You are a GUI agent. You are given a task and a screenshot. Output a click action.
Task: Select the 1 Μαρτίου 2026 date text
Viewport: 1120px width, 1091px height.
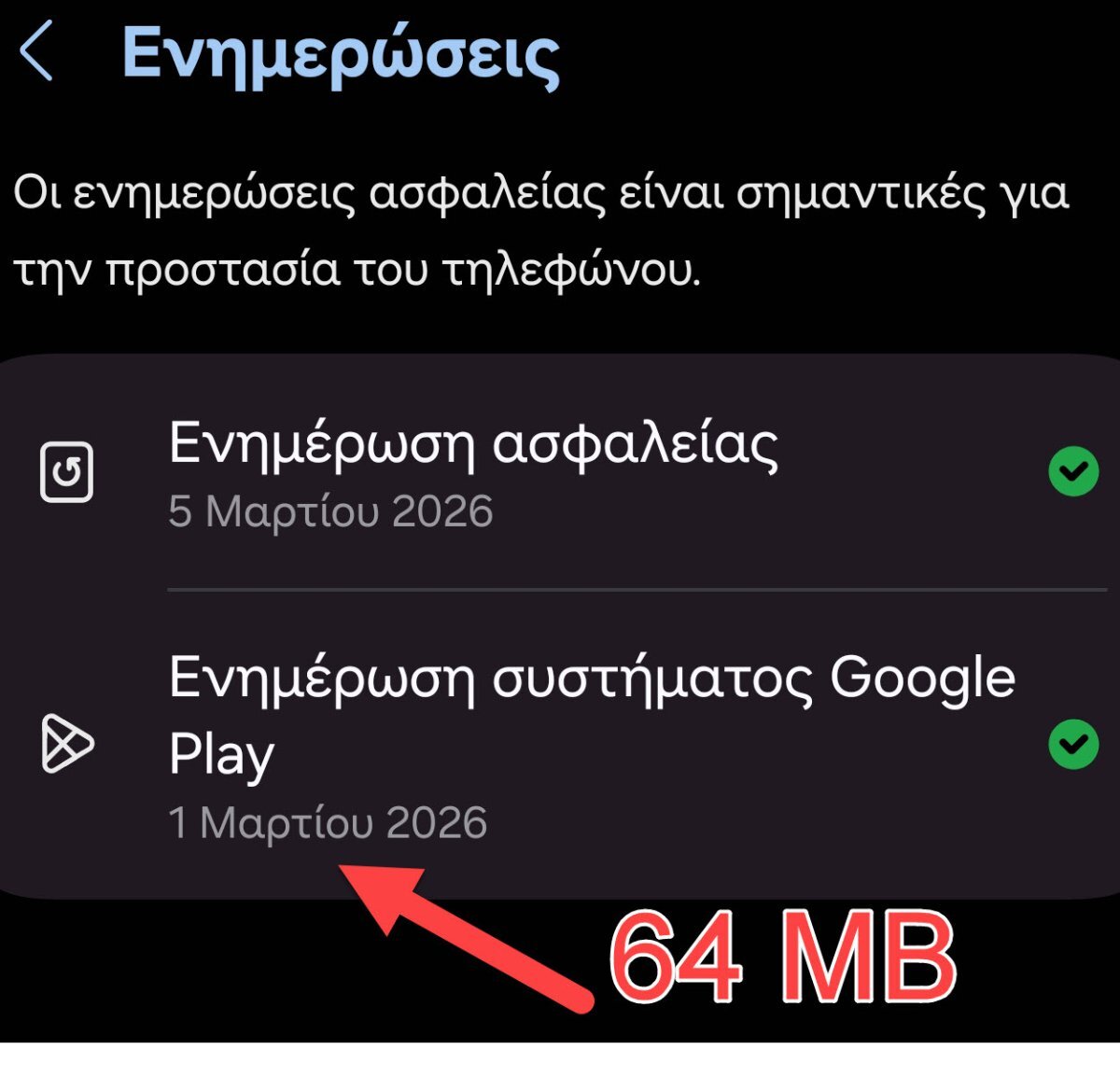(x=328, y=823)
